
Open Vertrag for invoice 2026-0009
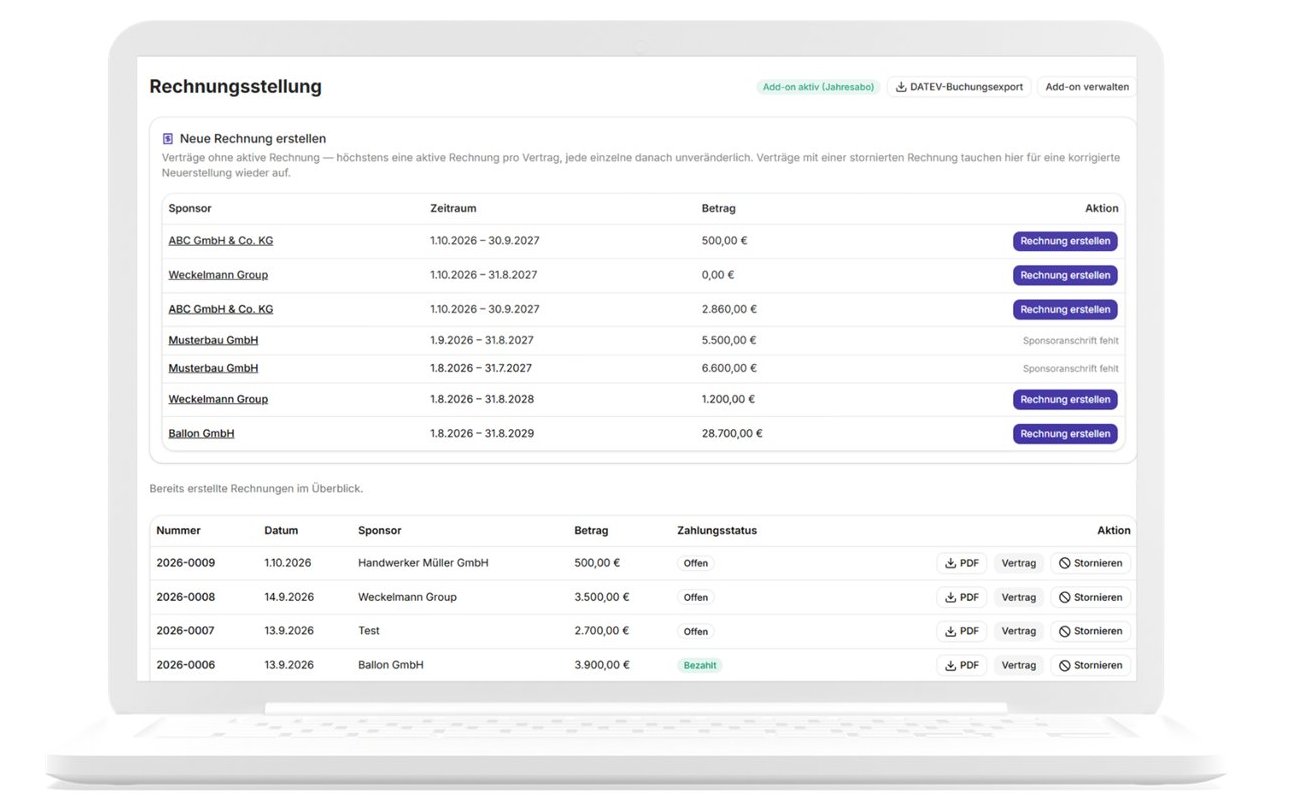coord(1019,563)
